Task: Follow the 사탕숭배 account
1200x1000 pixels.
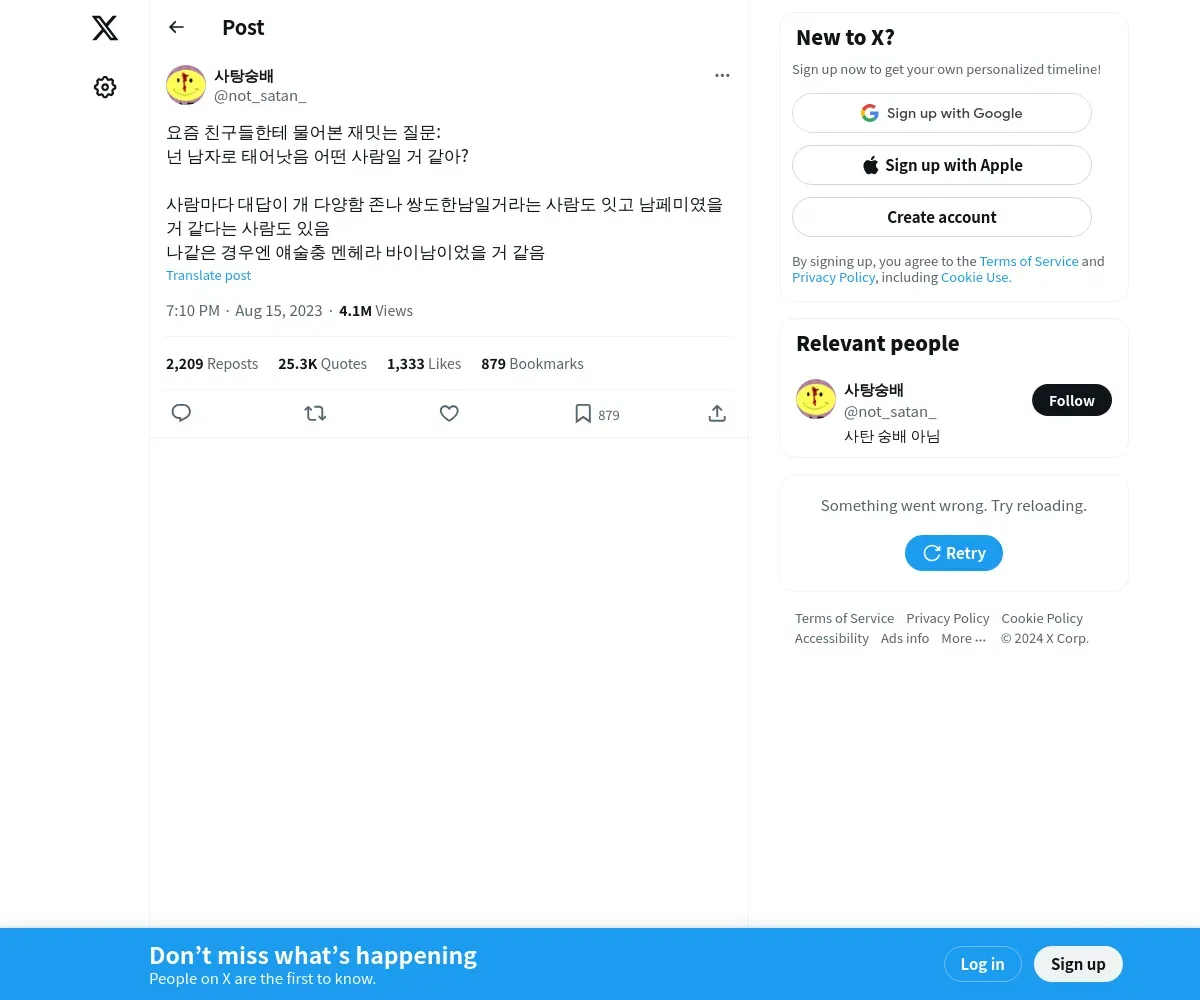Action: pyautogui.click(x=1072, y=400)
